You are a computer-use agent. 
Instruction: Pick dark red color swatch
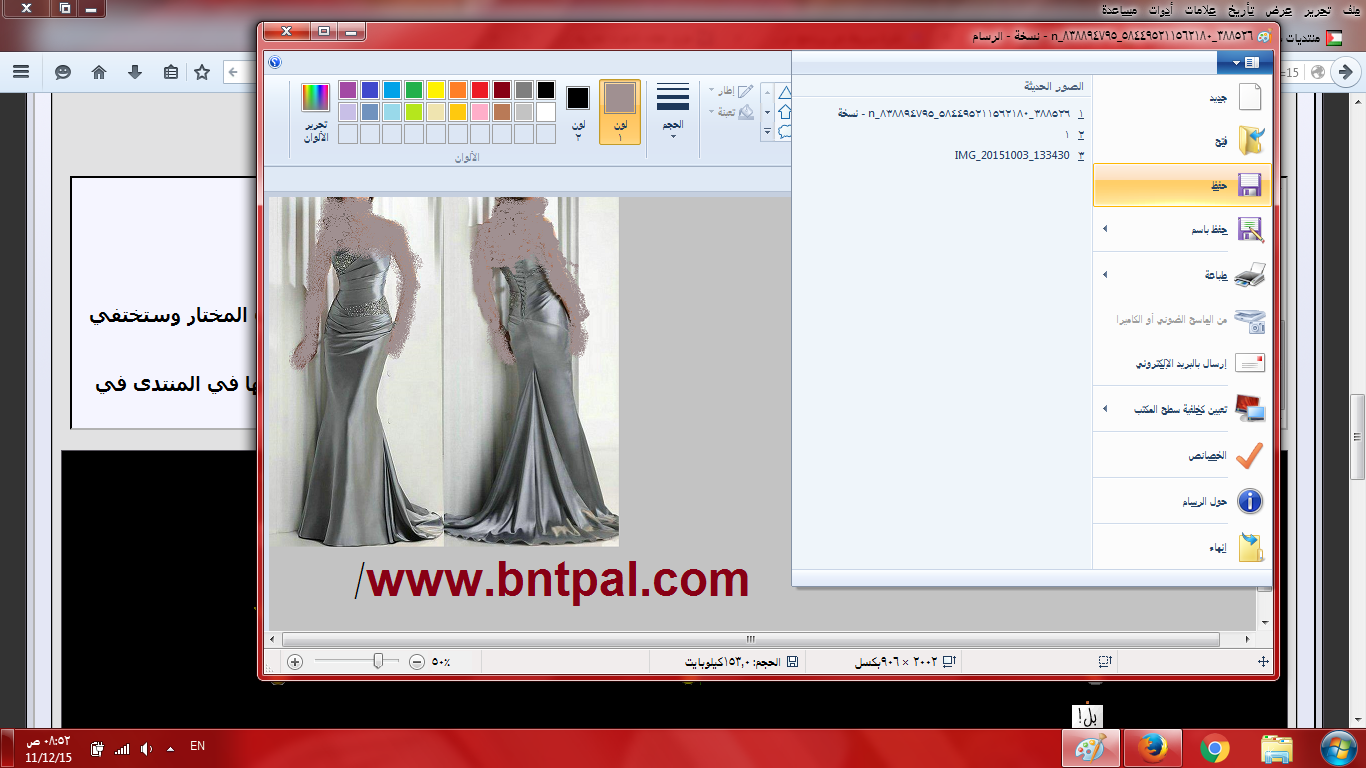tap(502, 90)
